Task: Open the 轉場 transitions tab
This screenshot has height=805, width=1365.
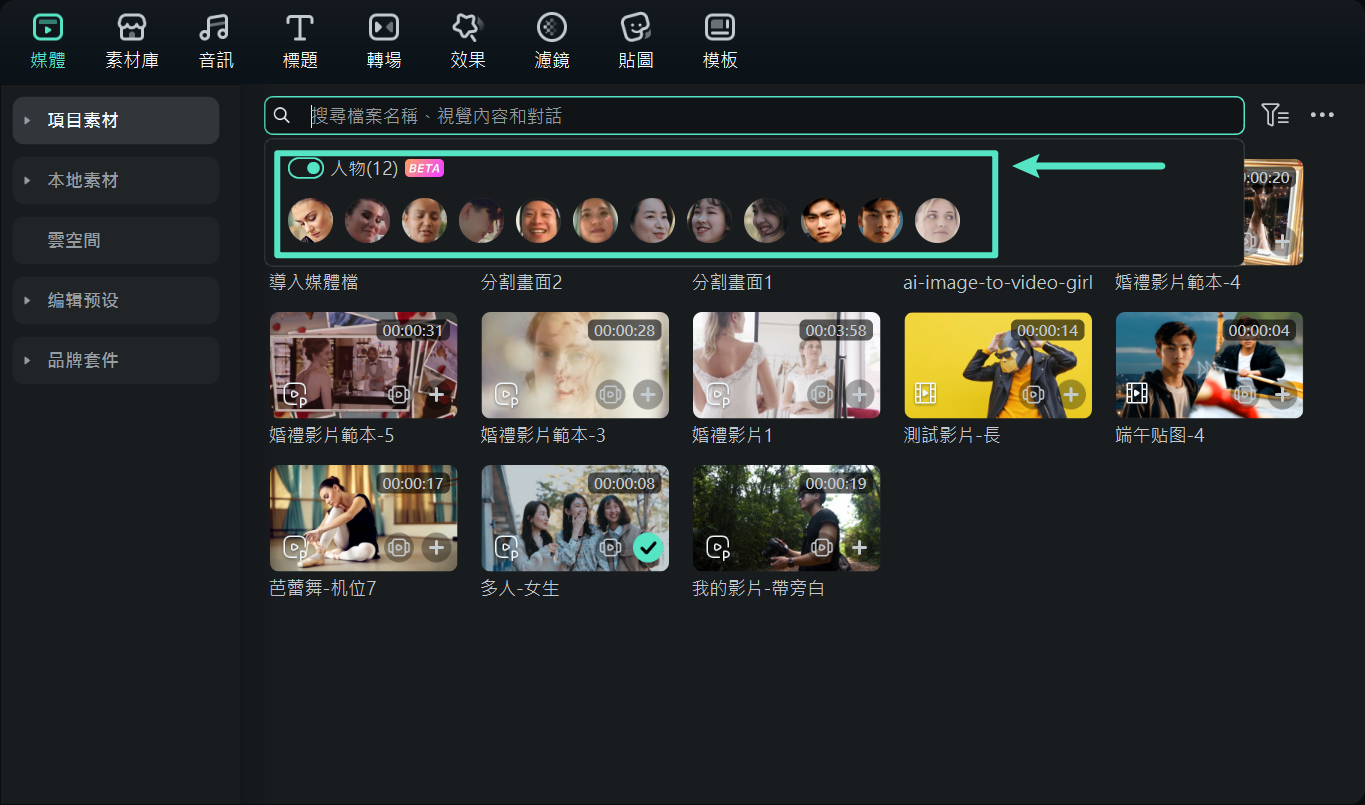Action: [384, 41]
